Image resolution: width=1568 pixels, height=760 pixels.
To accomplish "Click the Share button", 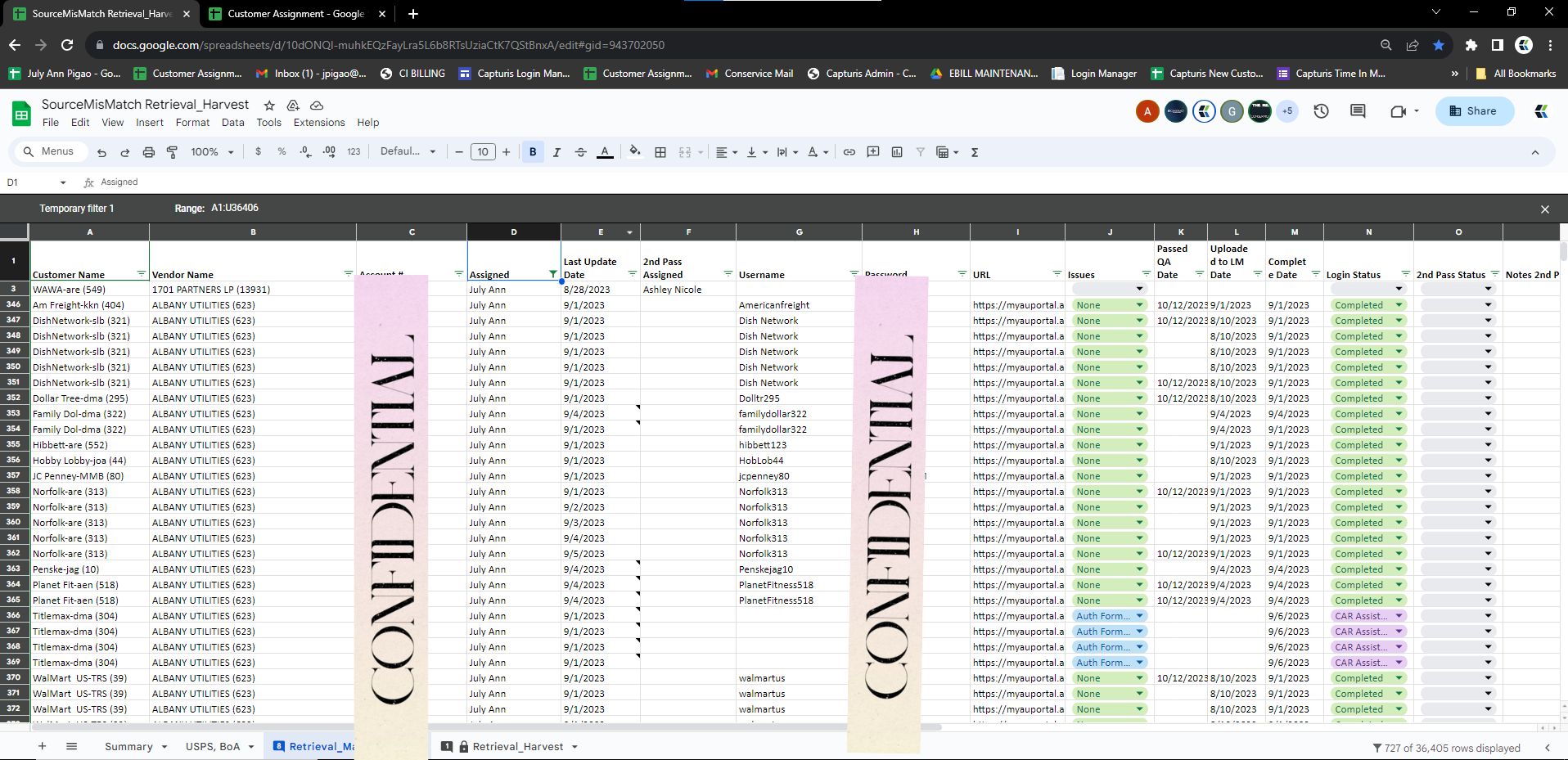I will [x=1474, y=111].
